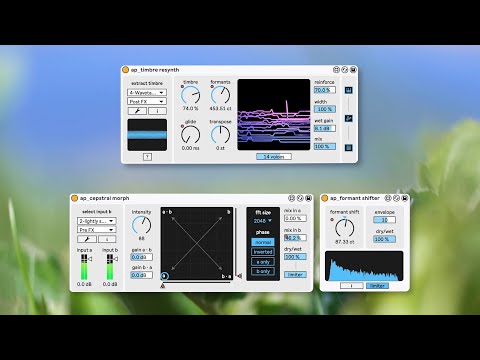Click the red triangle marker below the XY pad
The width and height of the screenshot is (480, 360).
163,286
